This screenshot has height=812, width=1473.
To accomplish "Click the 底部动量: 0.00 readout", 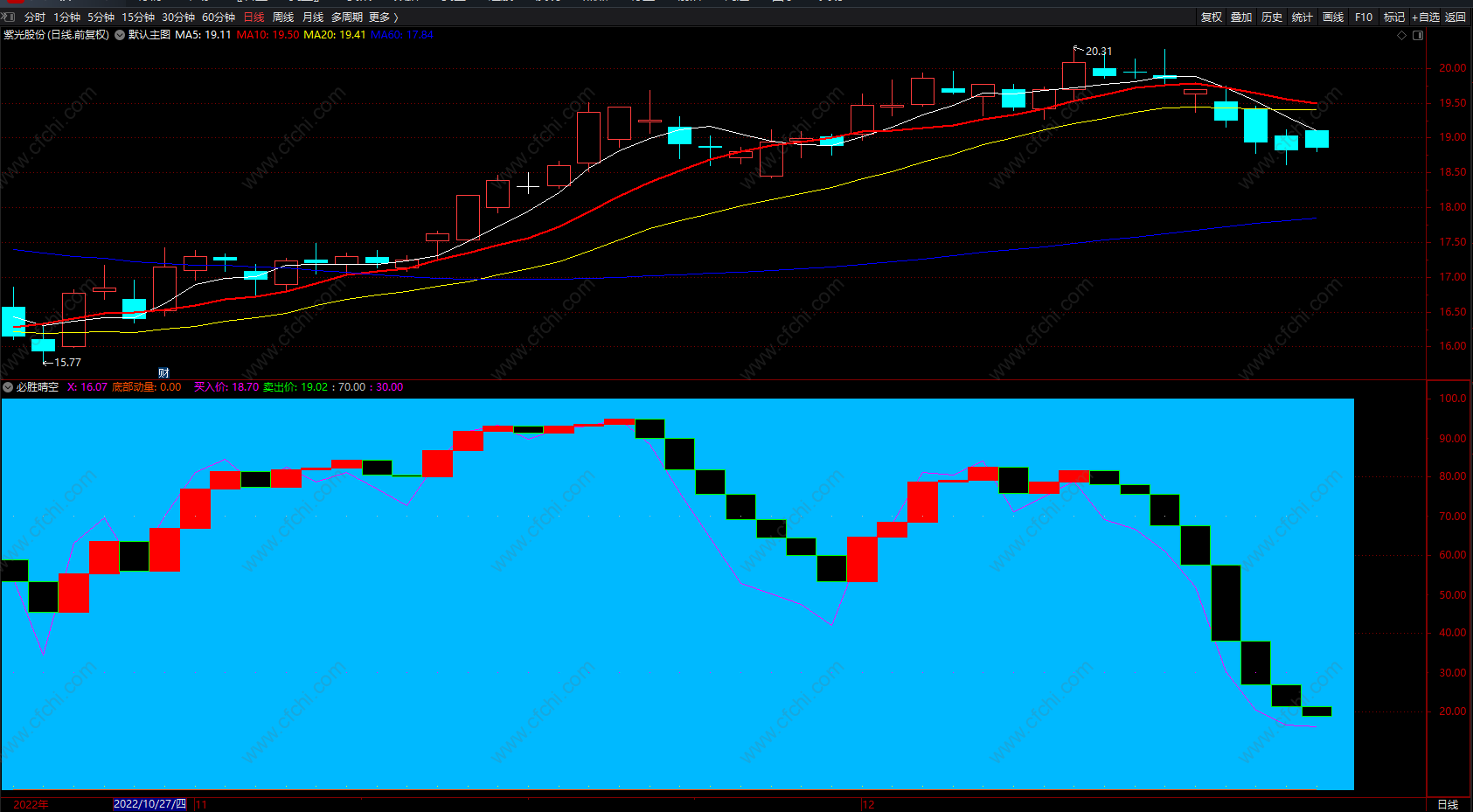I will [x=147, y=387].
